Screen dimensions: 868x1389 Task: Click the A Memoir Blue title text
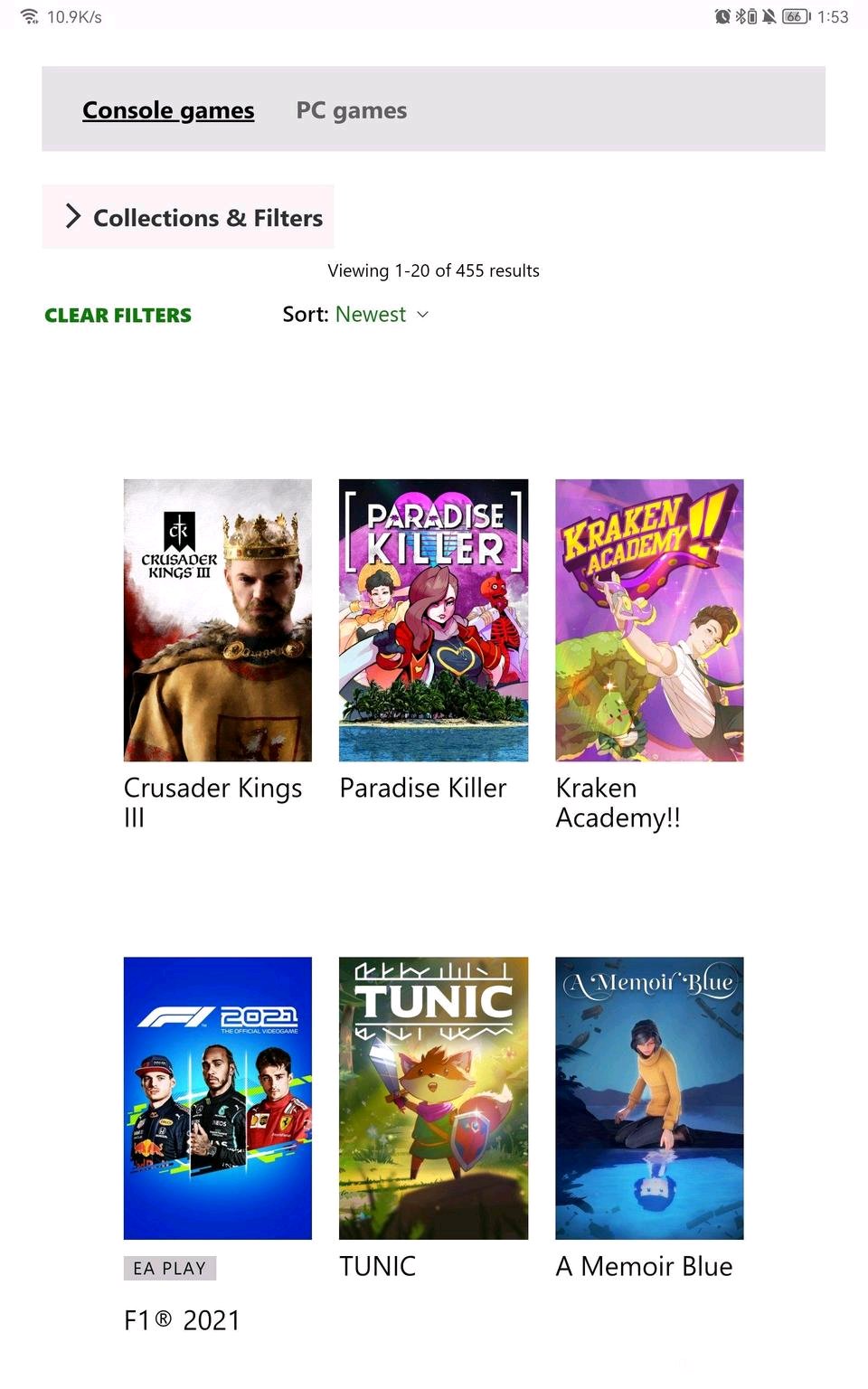click(x=645, y=1266)
